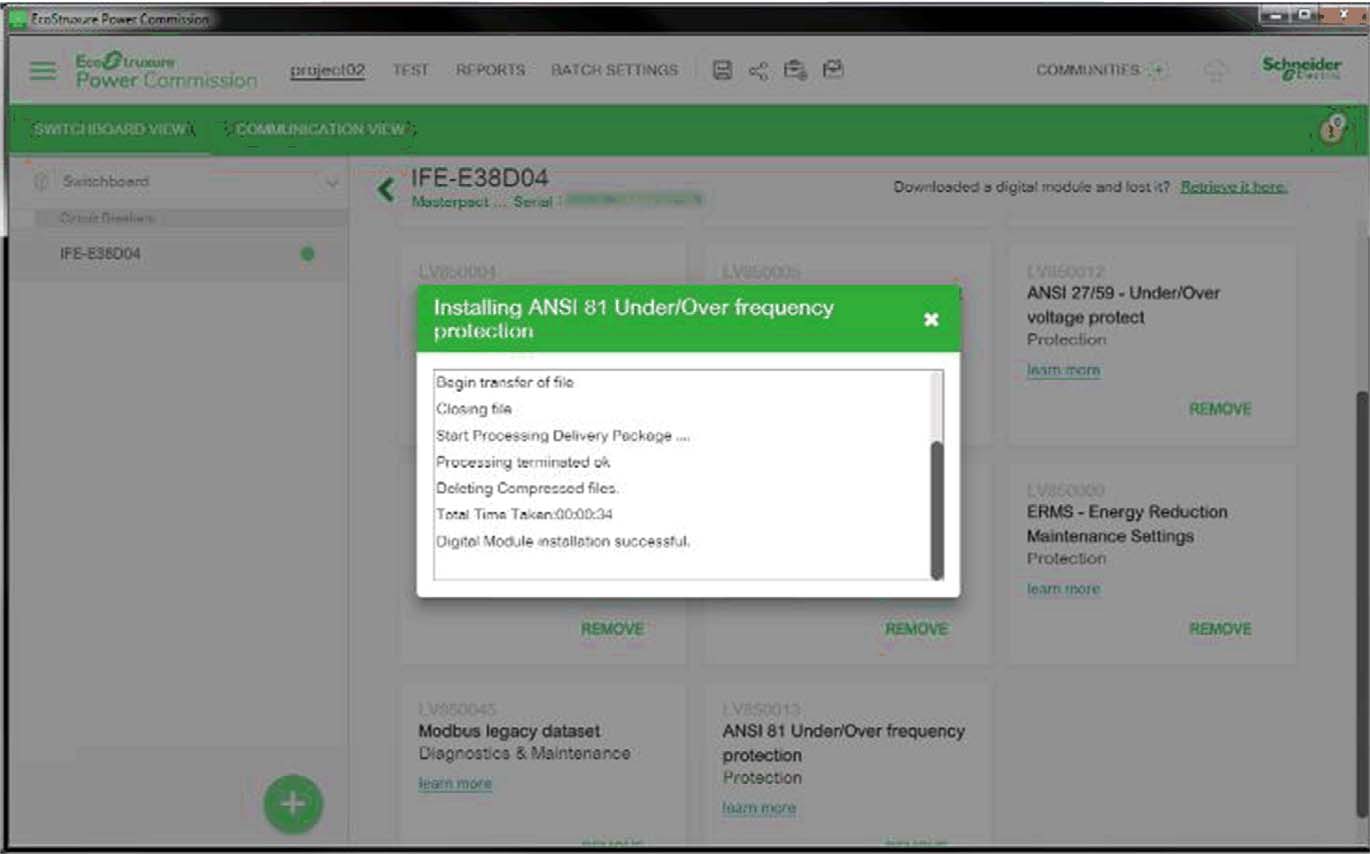1370x854 pixels.
Task: Switch to SWITCHBOARD VIEW tab
Action: click(x=110, y=129)
